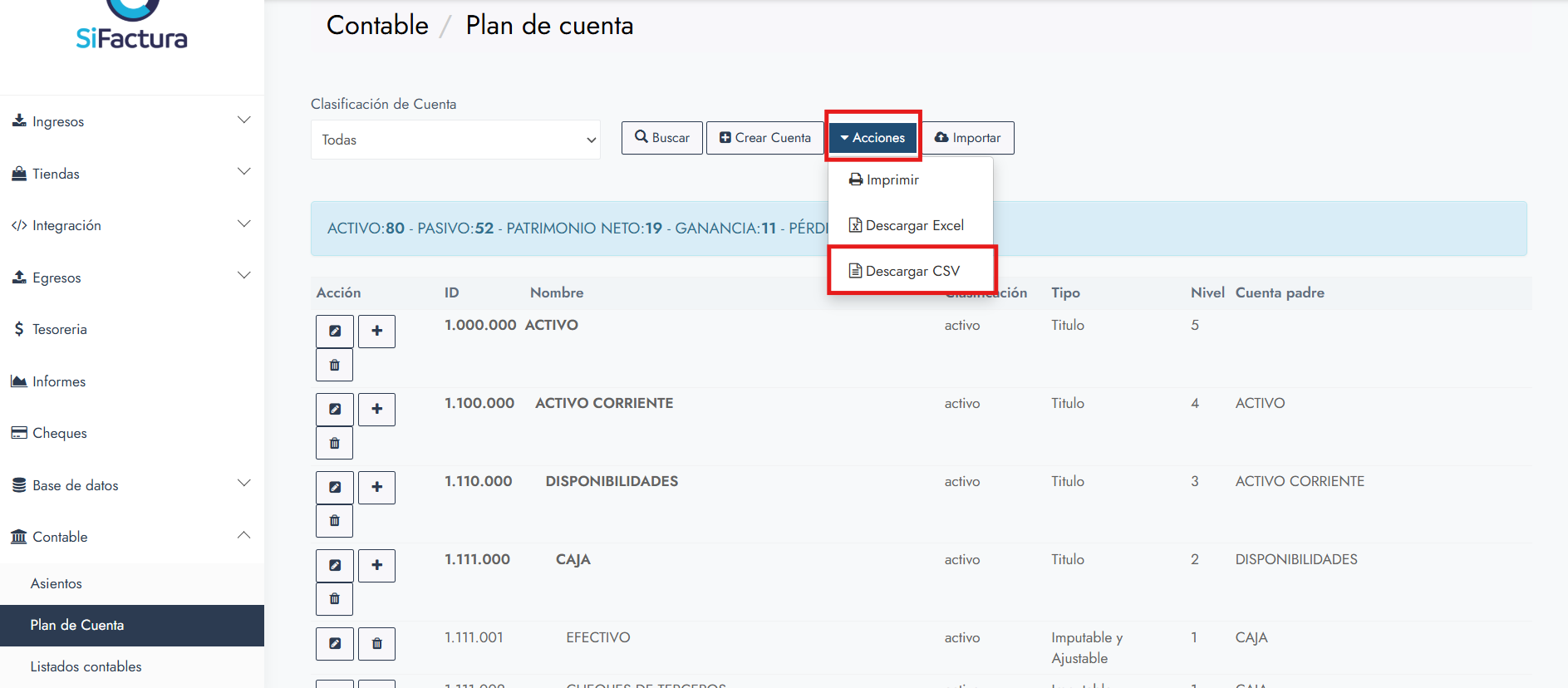
Task: Open the Clasificación de Cuenta dropdown
Action: [455, 140]
